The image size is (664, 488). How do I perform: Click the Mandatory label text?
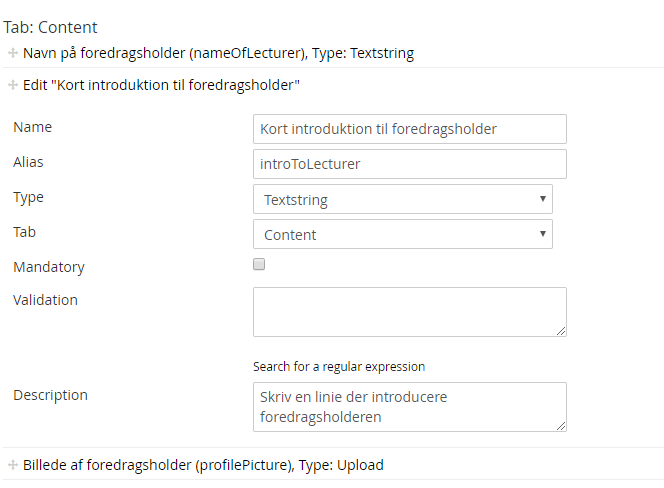pyautogui.click(x=49, y=267)
